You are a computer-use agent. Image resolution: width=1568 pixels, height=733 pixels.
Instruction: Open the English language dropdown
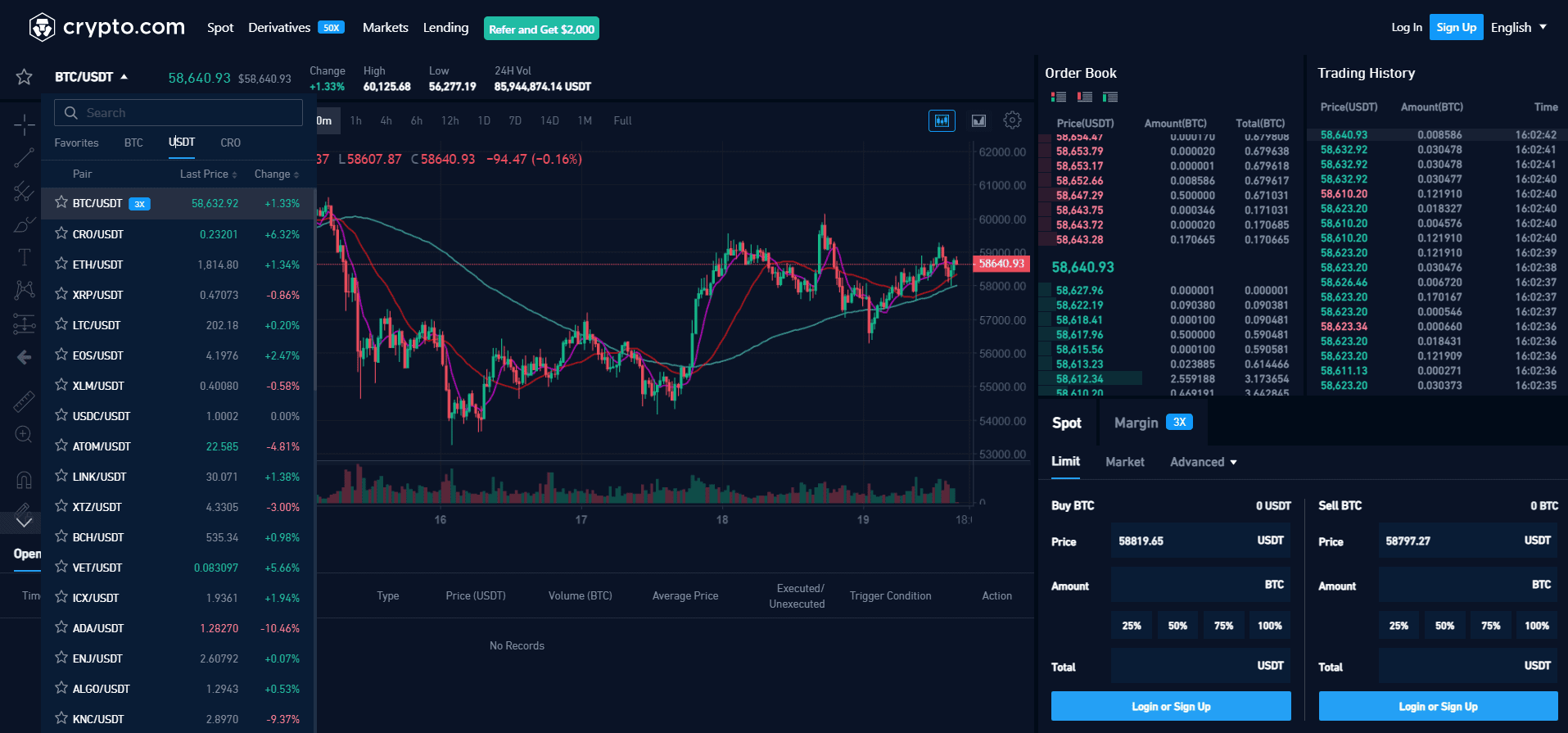tap(1518, 27)
